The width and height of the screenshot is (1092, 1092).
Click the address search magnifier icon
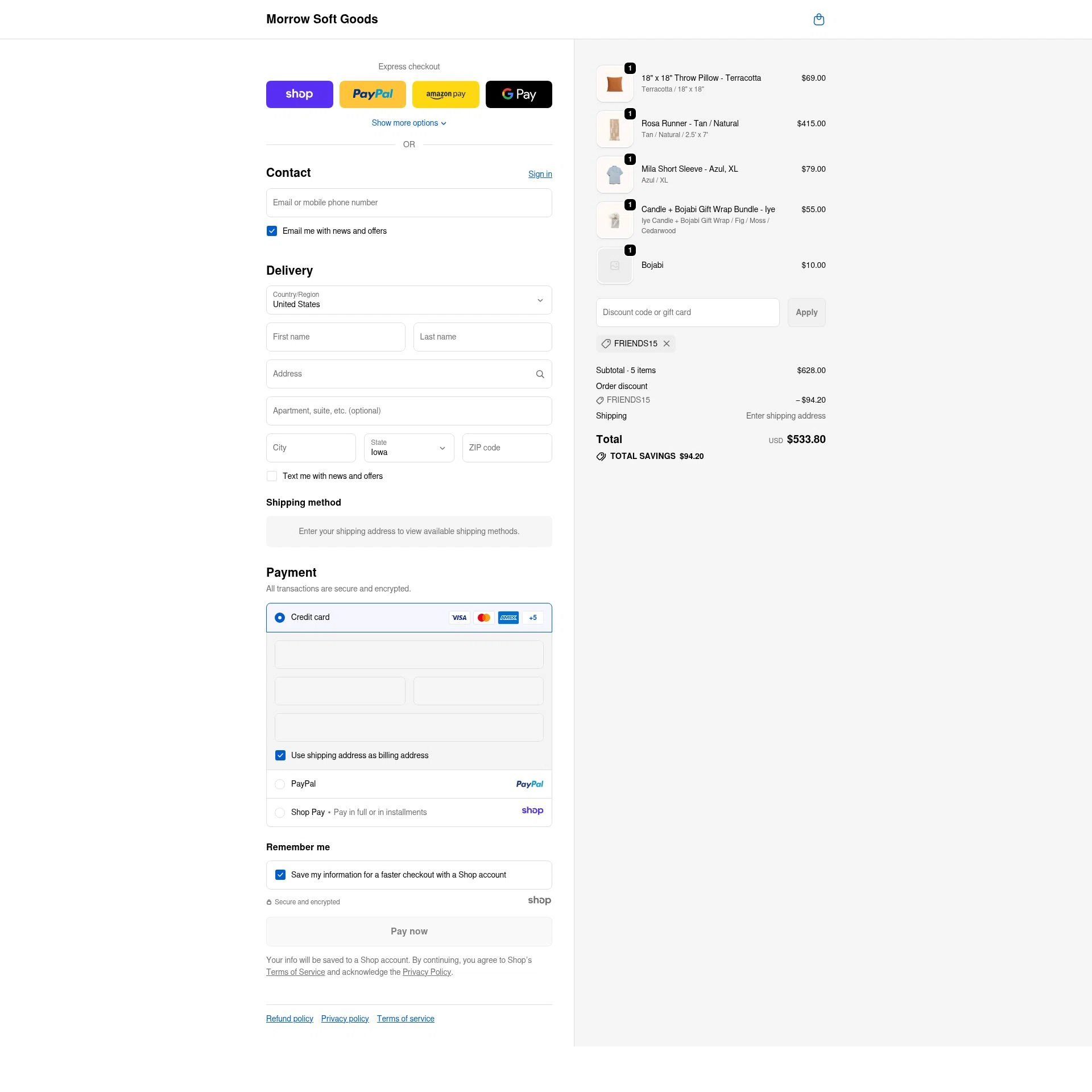tap(540, 374)
